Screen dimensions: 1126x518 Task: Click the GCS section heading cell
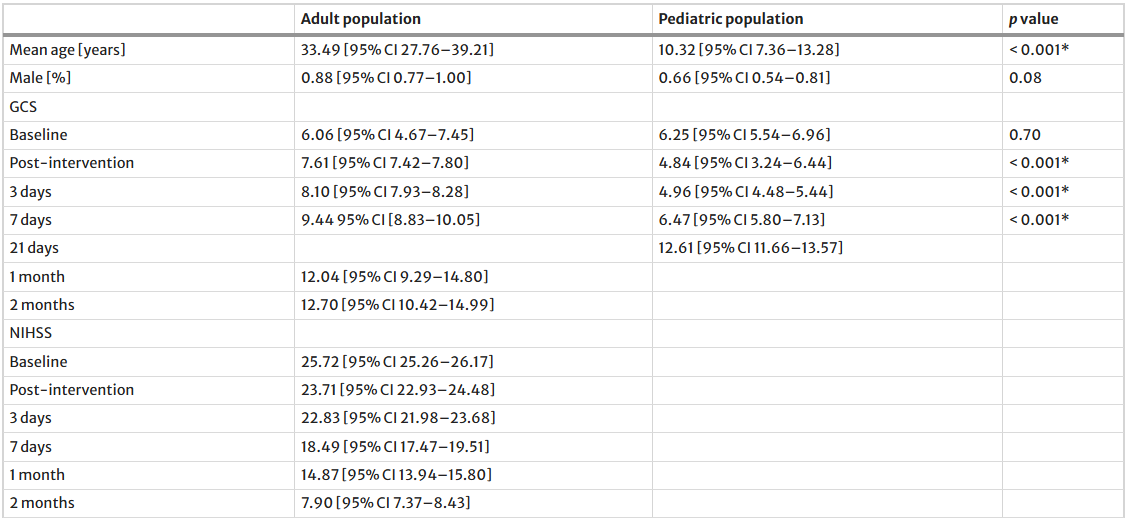24,105
